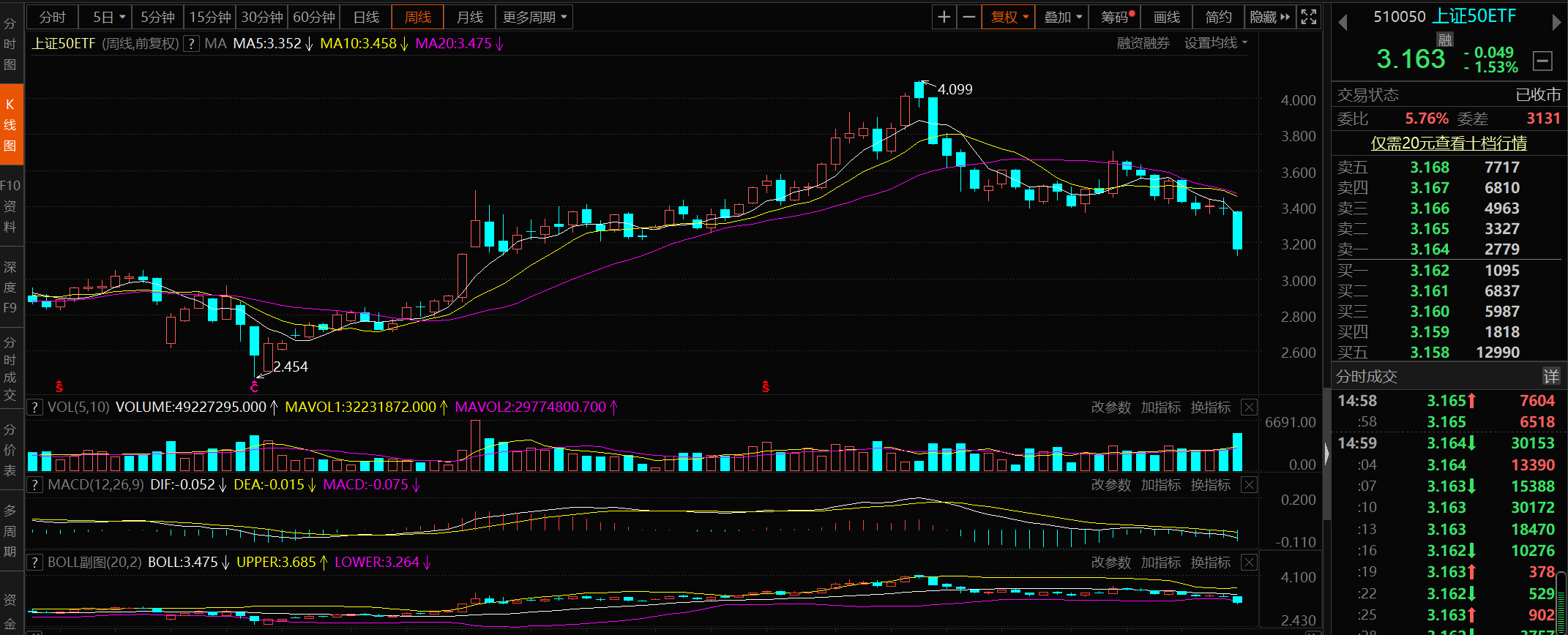Image resolution: width=1568 pixels, height=635 pixels.
Task: Click 融资融券 link on chart
Action: 1143,43
